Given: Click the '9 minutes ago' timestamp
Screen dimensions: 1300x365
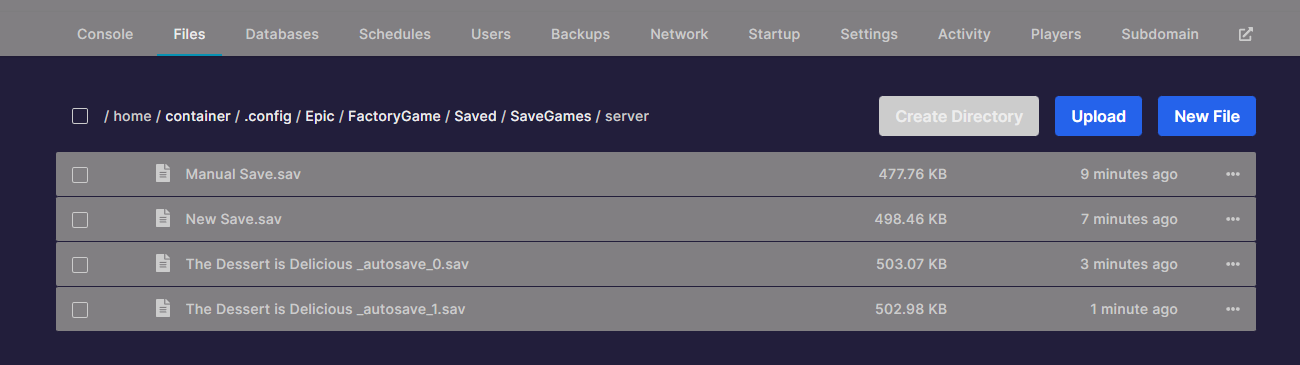Looking at the screenshot, I should pos(1129,174).
